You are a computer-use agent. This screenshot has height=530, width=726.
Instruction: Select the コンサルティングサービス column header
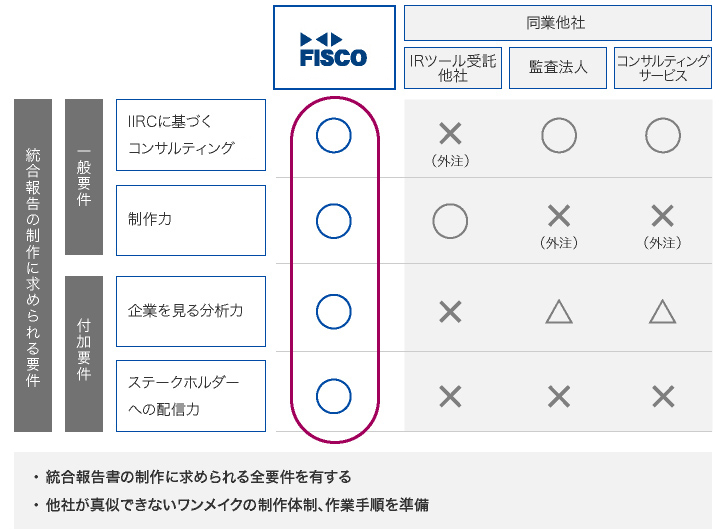click(663, 68)
